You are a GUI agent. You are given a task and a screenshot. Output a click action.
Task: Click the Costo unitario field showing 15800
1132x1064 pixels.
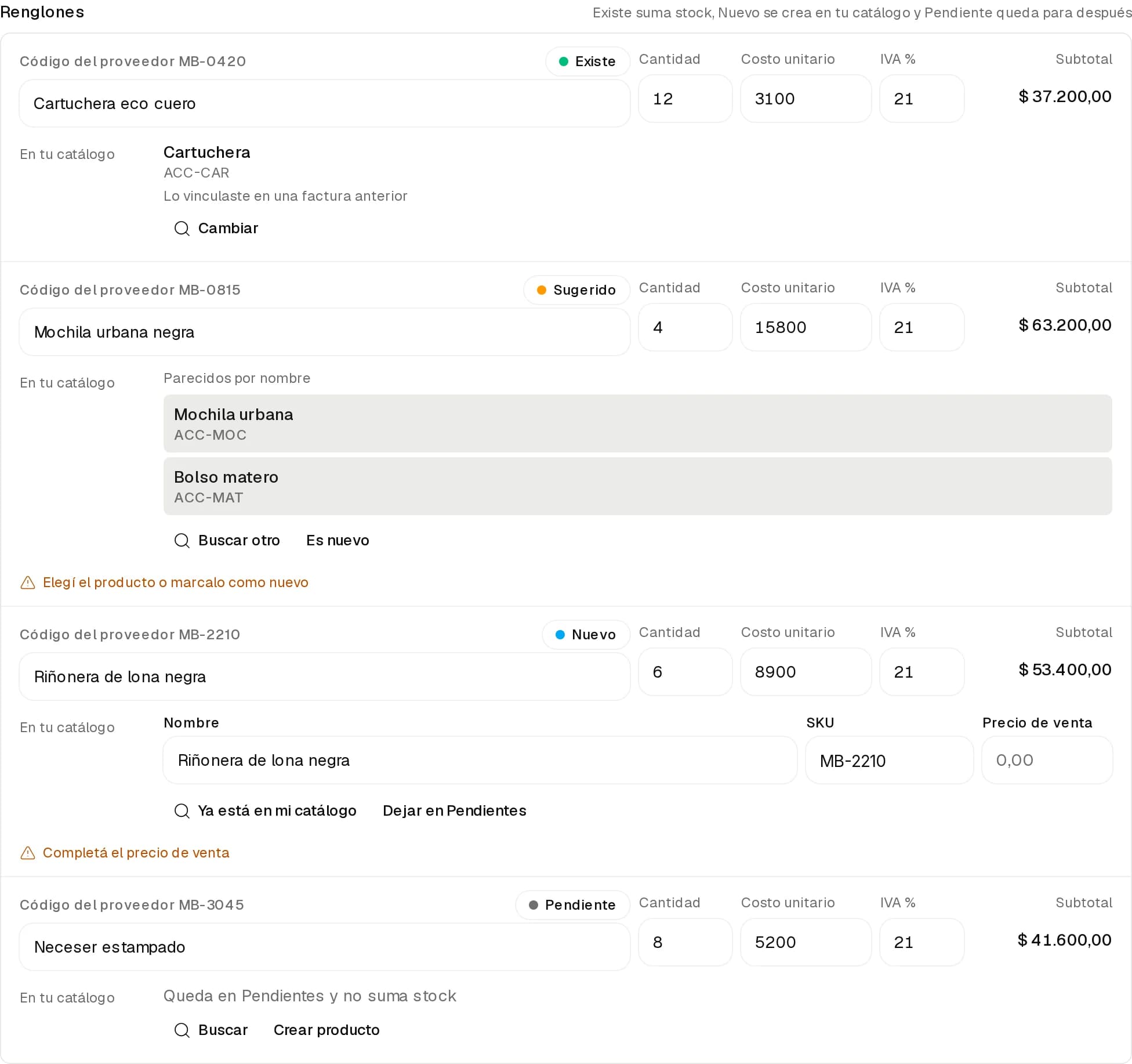click(806, 327)
